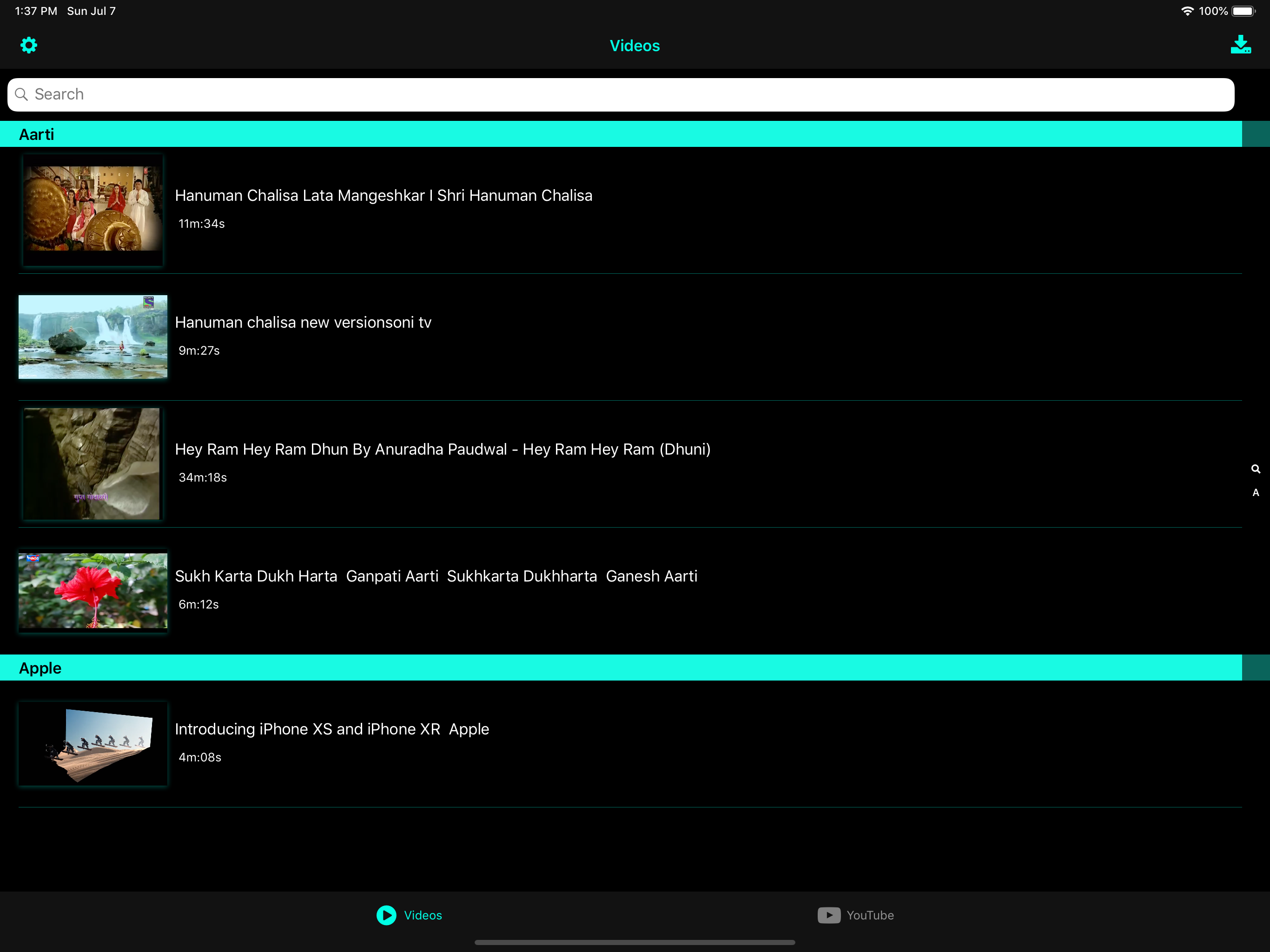
Task: Open the Hanuman Chalisa Lata Mangeshkar thumbnail
Action: [x=93, y=210]
